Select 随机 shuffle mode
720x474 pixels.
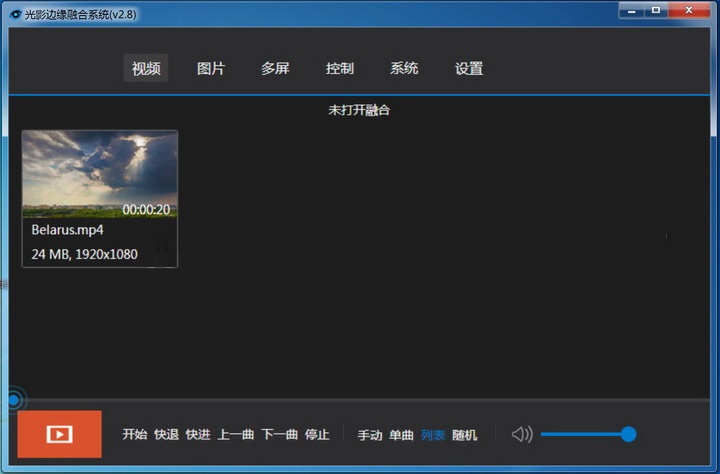464,435
